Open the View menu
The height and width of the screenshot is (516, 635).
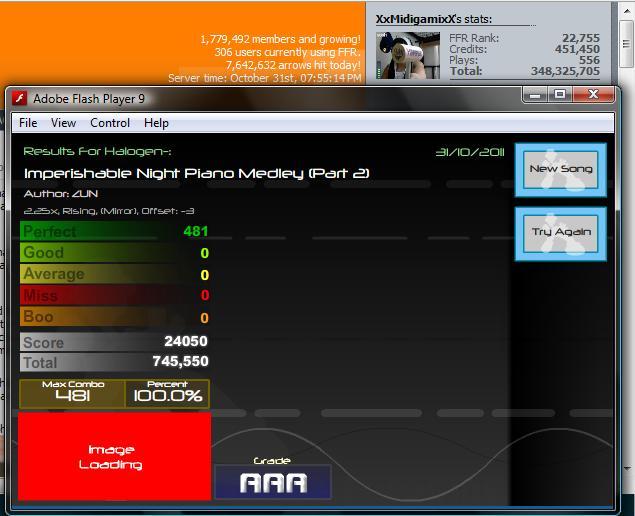tap(63, 123)
